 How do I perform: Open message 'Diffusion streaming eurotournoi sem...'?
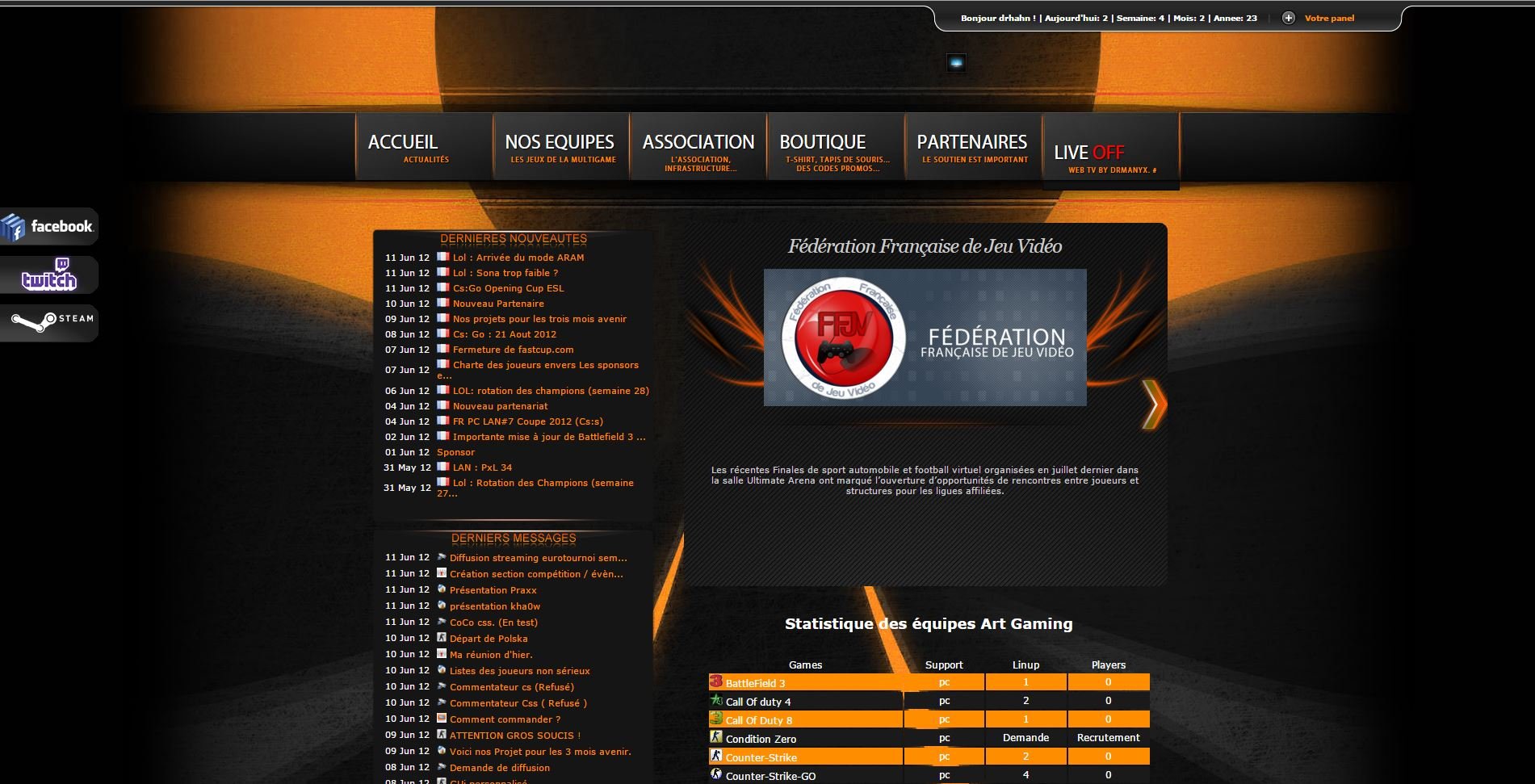[x=539, y=558]
